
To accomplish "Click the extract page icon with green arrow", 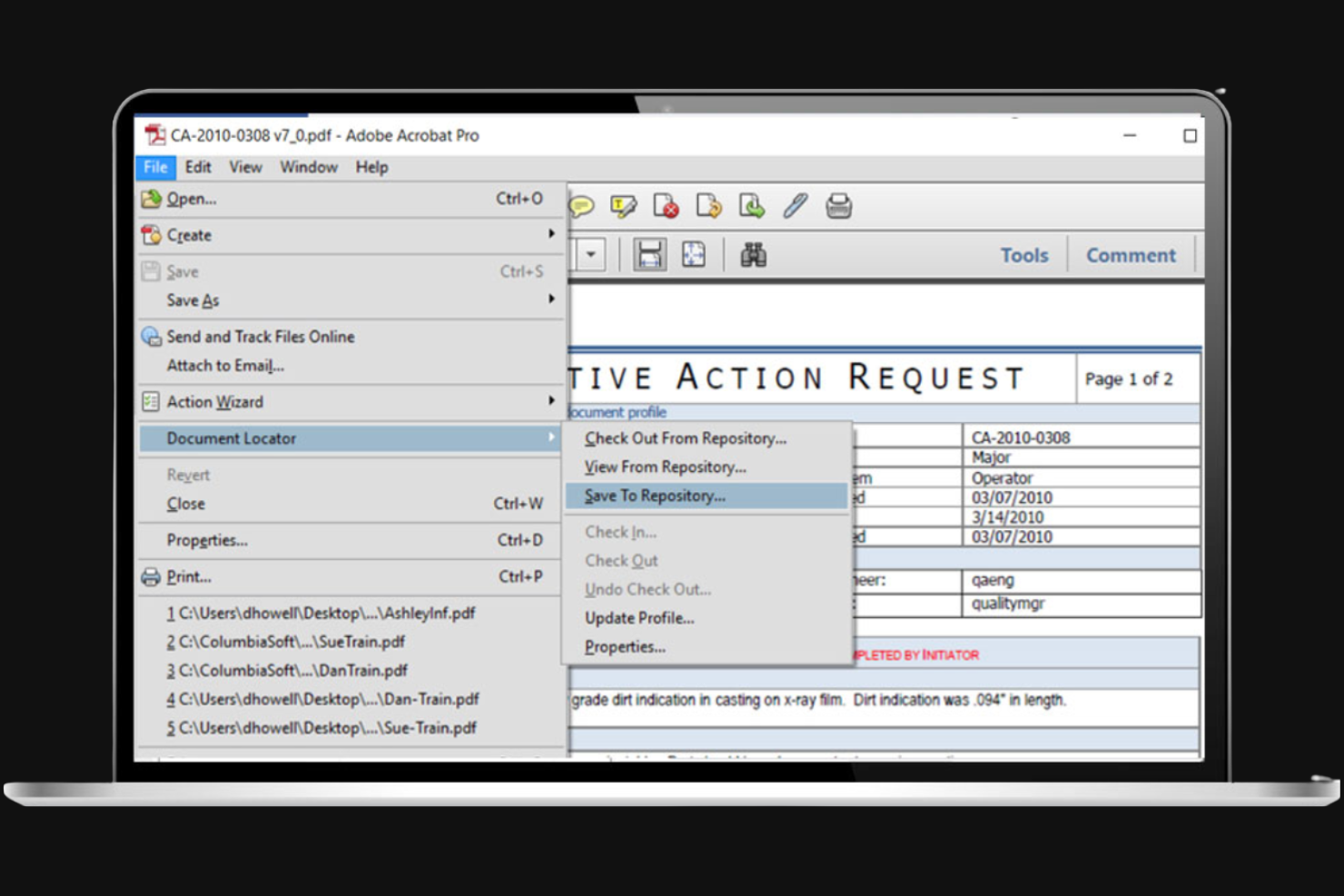I will point(750,206).
